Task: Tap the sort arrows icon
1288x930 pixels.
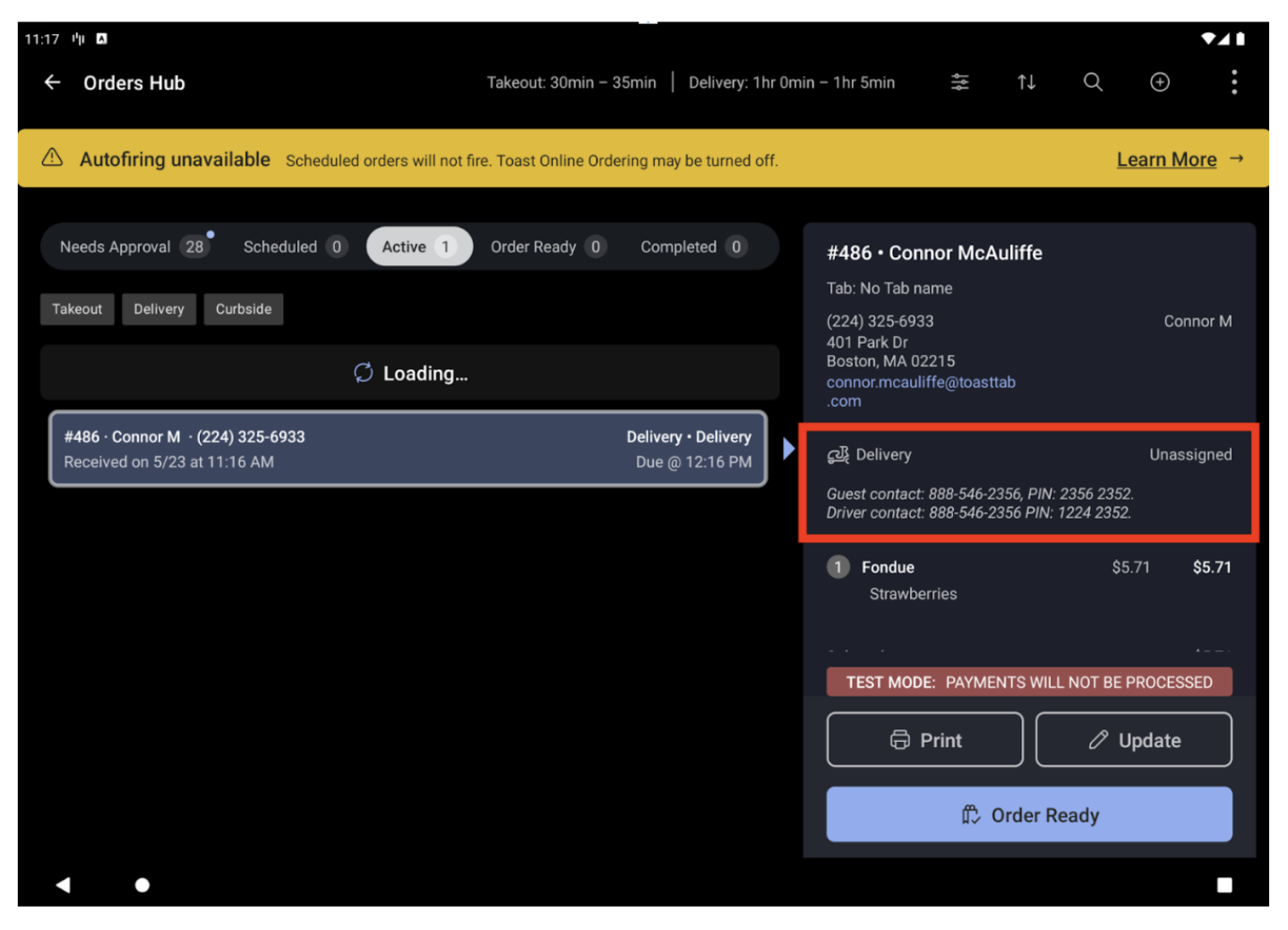Action: [x=1026, y=82]
